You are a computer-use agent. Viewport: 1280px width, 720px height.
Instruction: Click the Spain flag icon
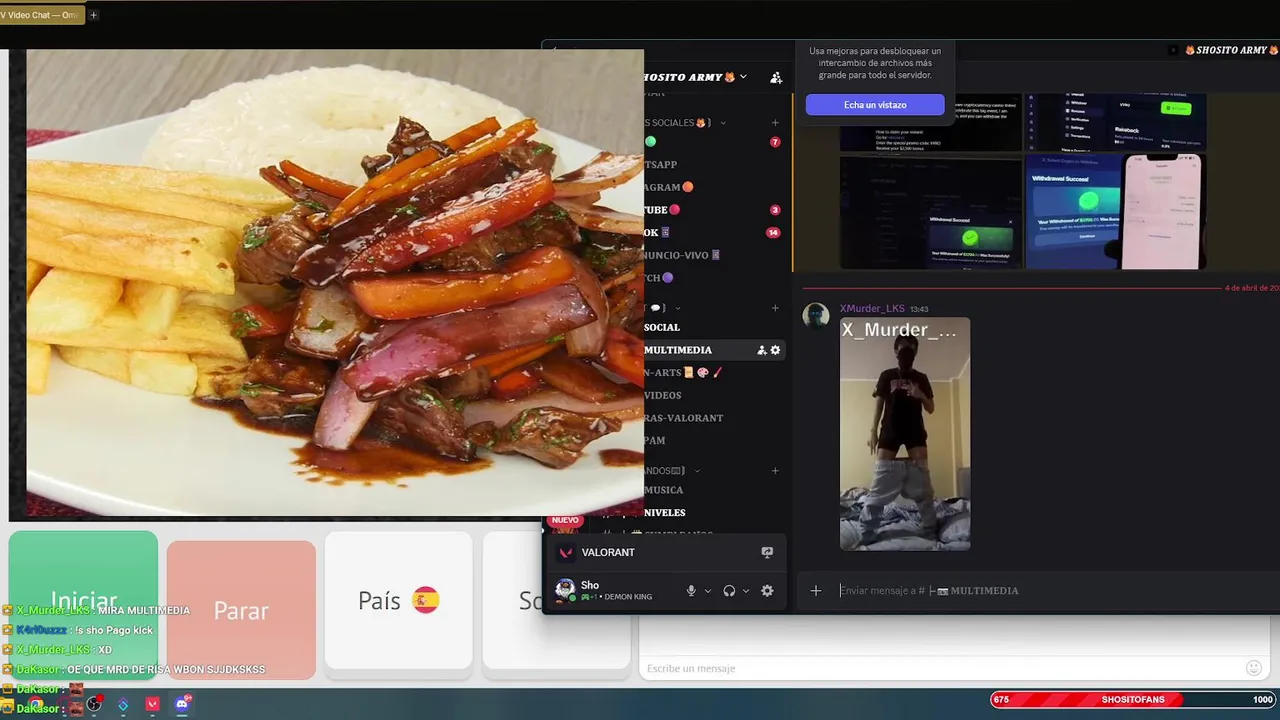[x=425, y=600]
